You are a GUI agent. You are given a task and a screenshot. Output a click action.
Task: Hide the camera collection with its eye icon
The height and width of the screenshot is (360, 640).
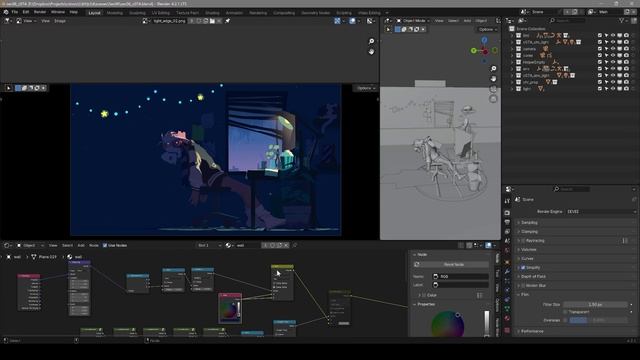(613, 49)
